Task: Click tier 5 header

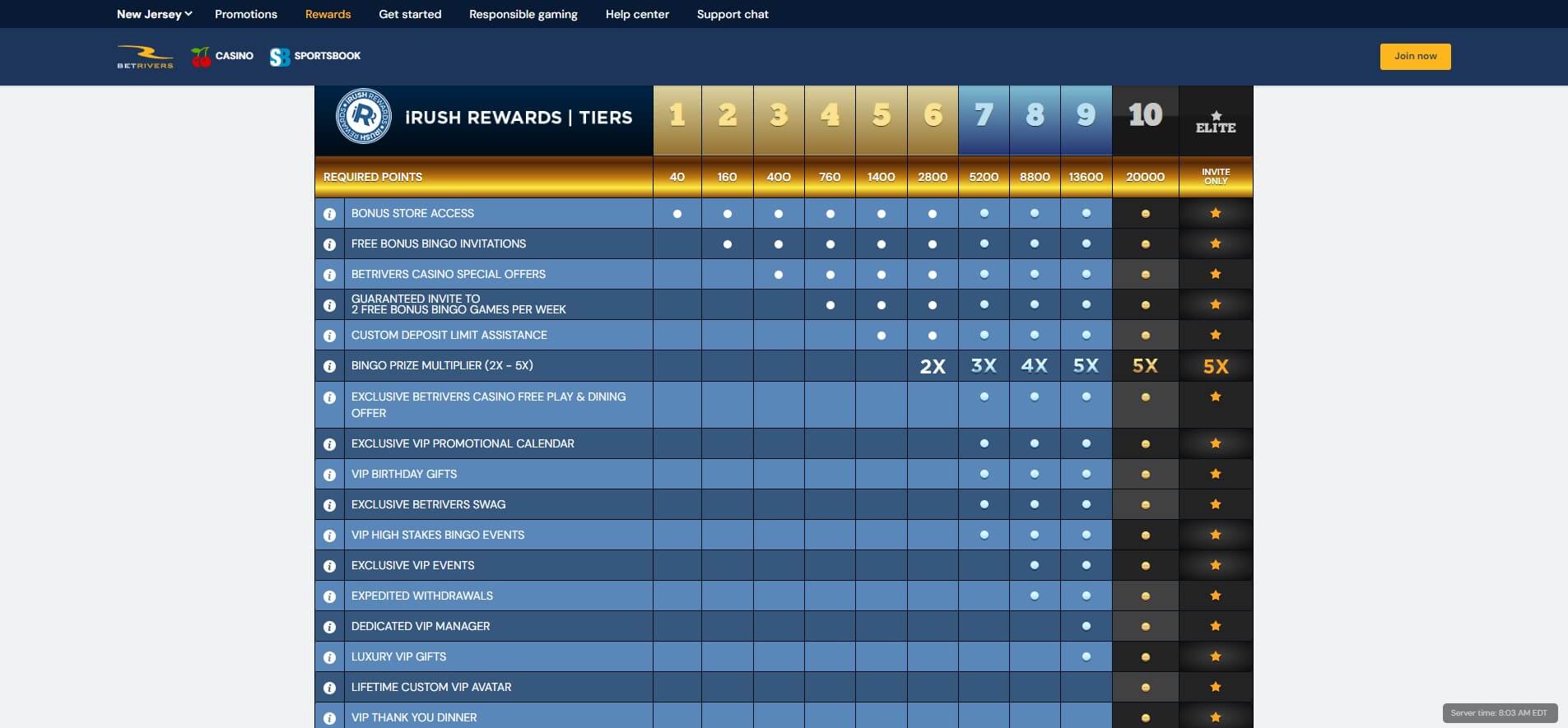Action: pos(882,120)
